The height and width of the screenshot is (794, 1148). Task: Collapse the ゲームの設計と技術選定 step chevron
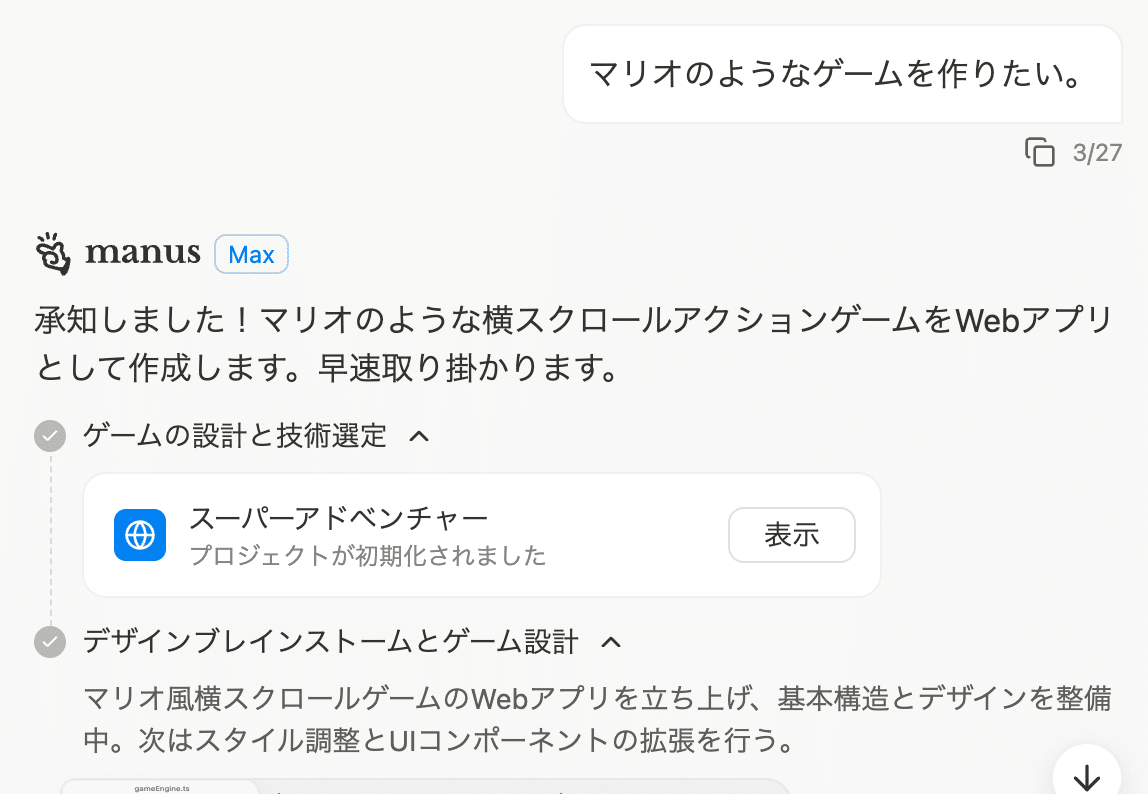pyautogui.click(x=421, y=436)
